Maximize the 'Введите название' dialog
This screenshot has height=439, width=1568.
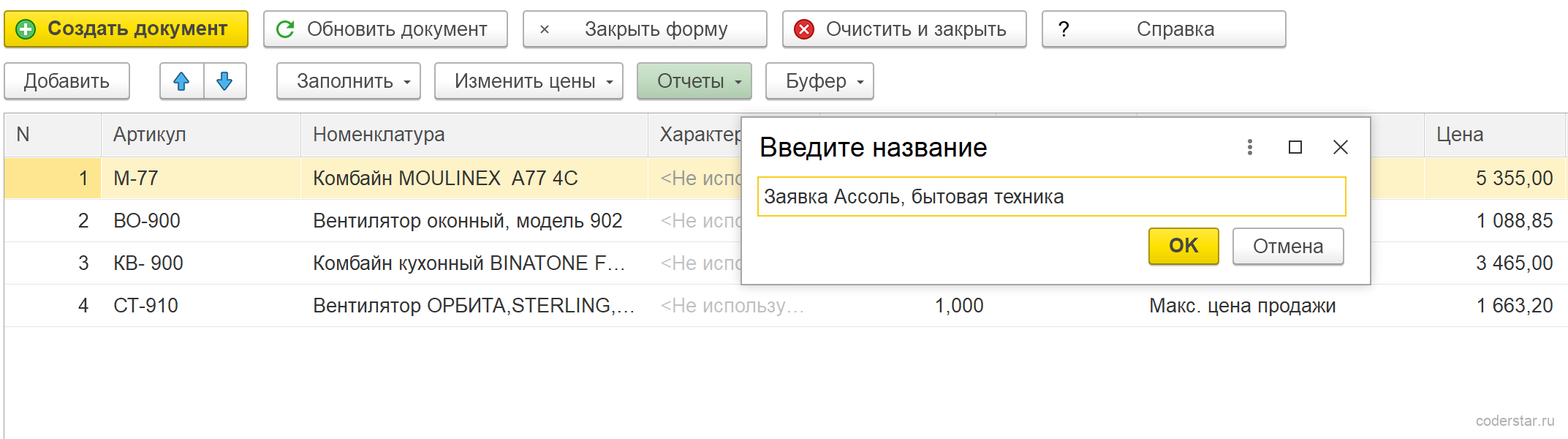[1295, 147]
